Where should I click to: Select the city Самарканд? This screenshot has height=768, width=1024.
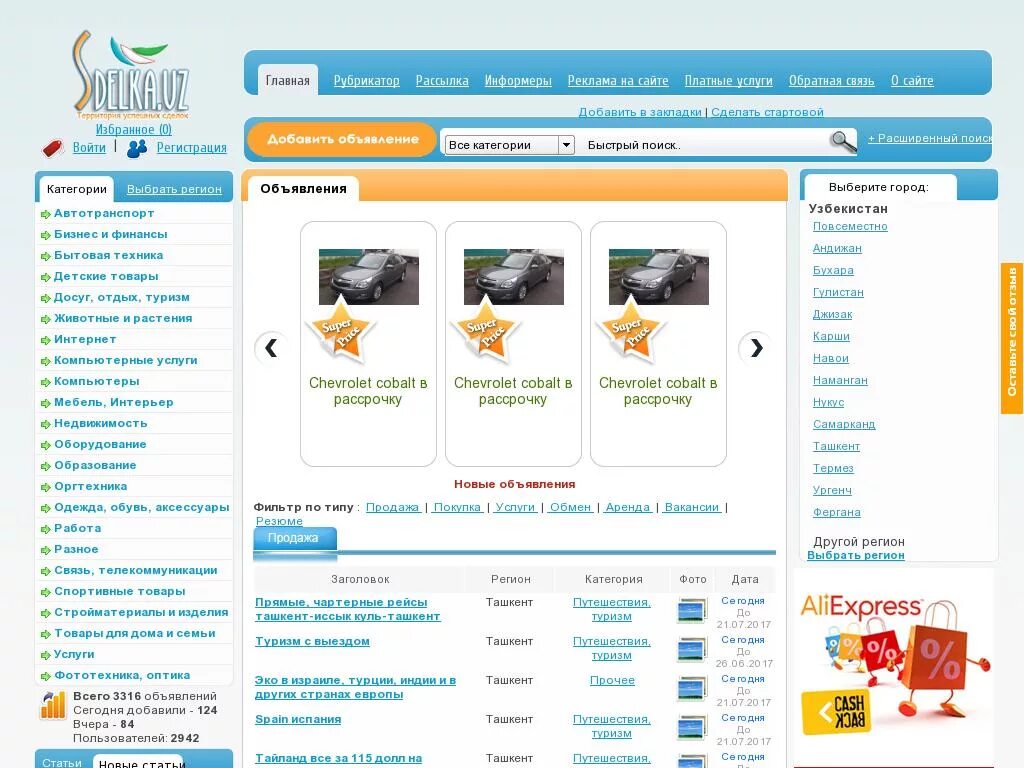[x=844, y=424]
